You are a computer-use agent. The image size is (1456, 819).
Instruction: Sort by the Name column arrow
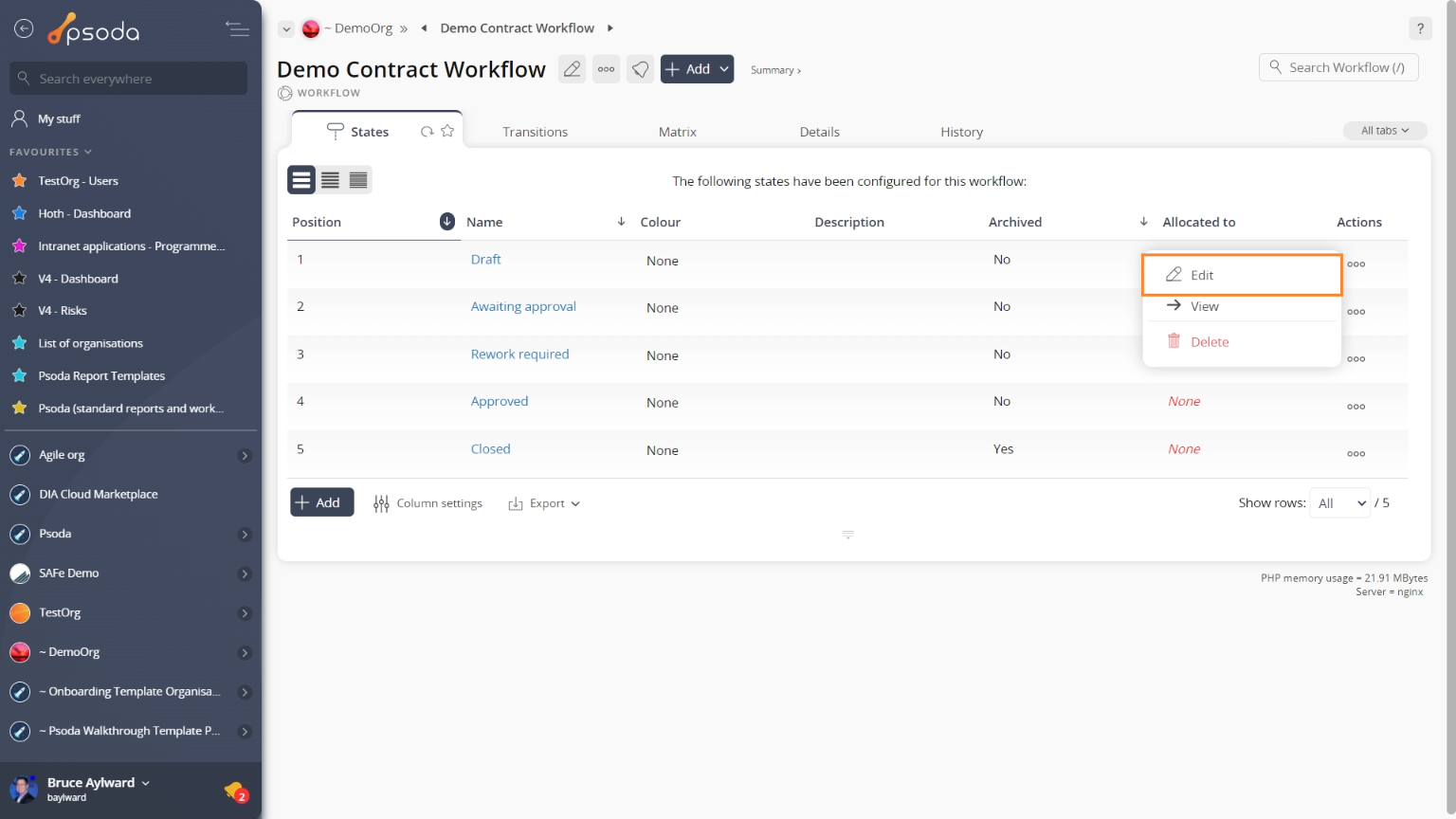621,221
